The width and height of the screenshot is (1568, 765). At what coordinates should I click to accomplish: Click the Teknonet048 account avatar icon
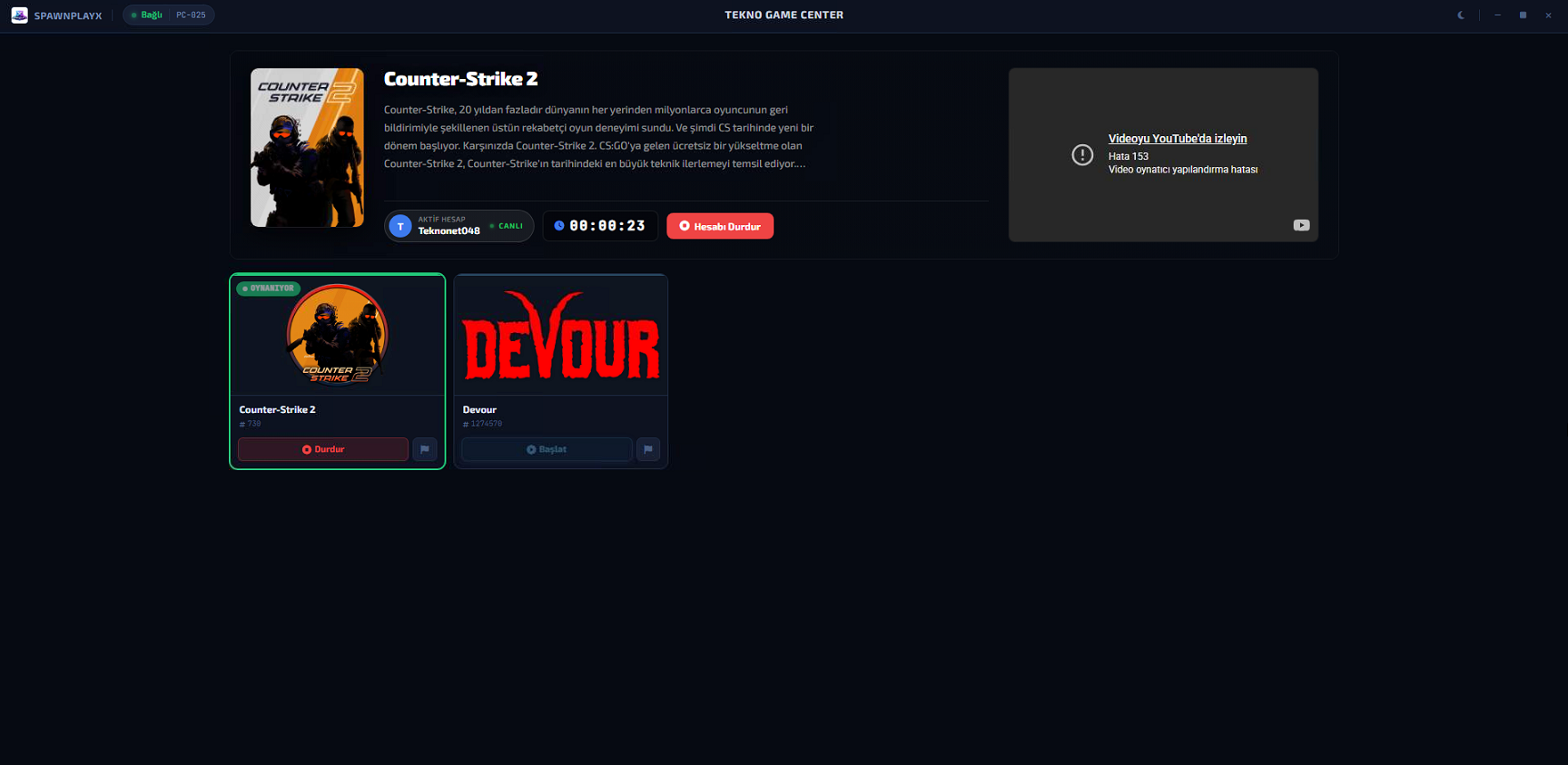(400, 226)
